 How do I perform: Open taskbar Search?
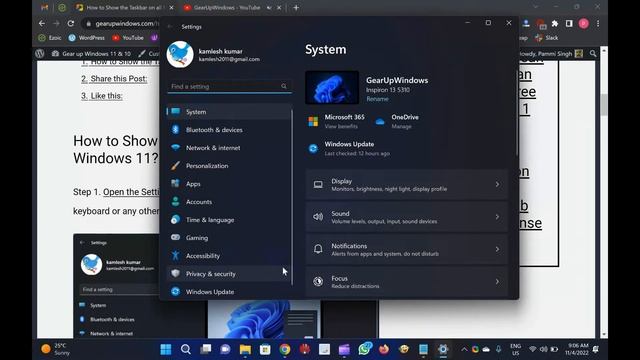click(x=185, y=349)
